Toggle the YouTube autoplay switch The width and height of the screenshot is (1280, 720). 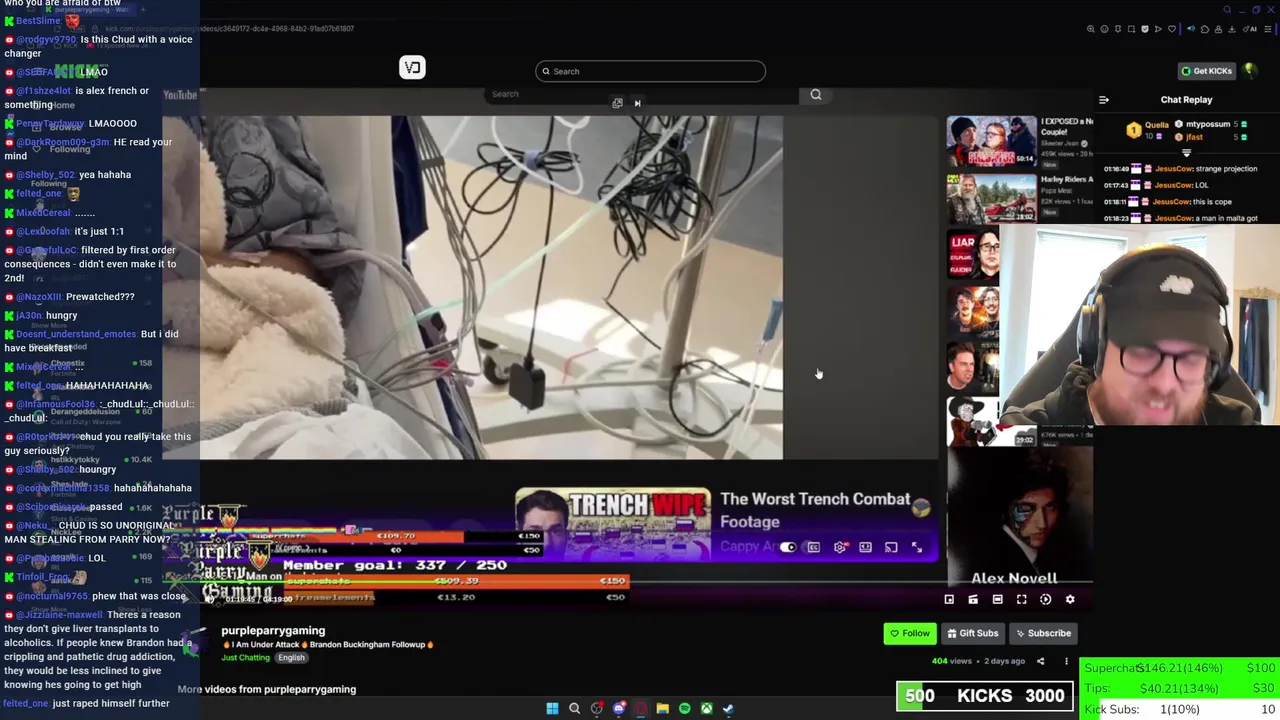pyautogui.click(x=788, y=547)
